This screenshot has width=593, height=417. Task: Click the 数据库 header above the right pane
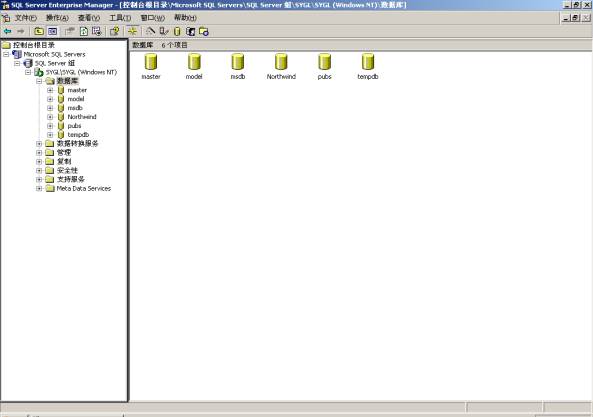pos(143,45)
